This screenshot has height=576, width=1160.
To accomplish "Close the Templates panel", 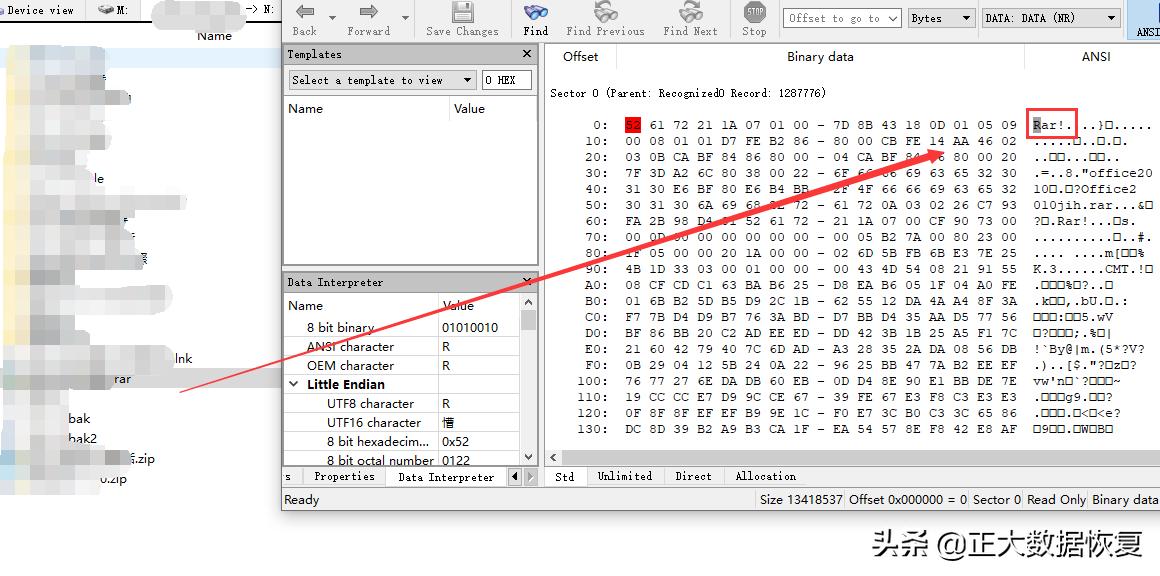I will 527,54.
